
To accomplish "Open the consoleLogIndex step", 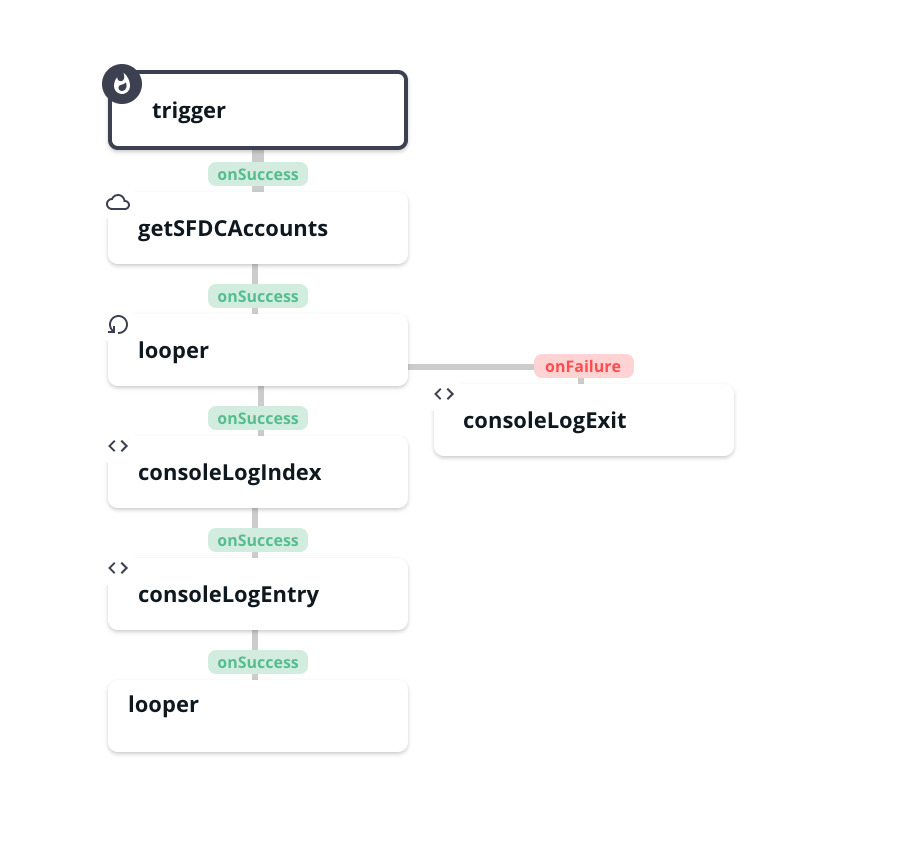I will click(x=258, y=472).
